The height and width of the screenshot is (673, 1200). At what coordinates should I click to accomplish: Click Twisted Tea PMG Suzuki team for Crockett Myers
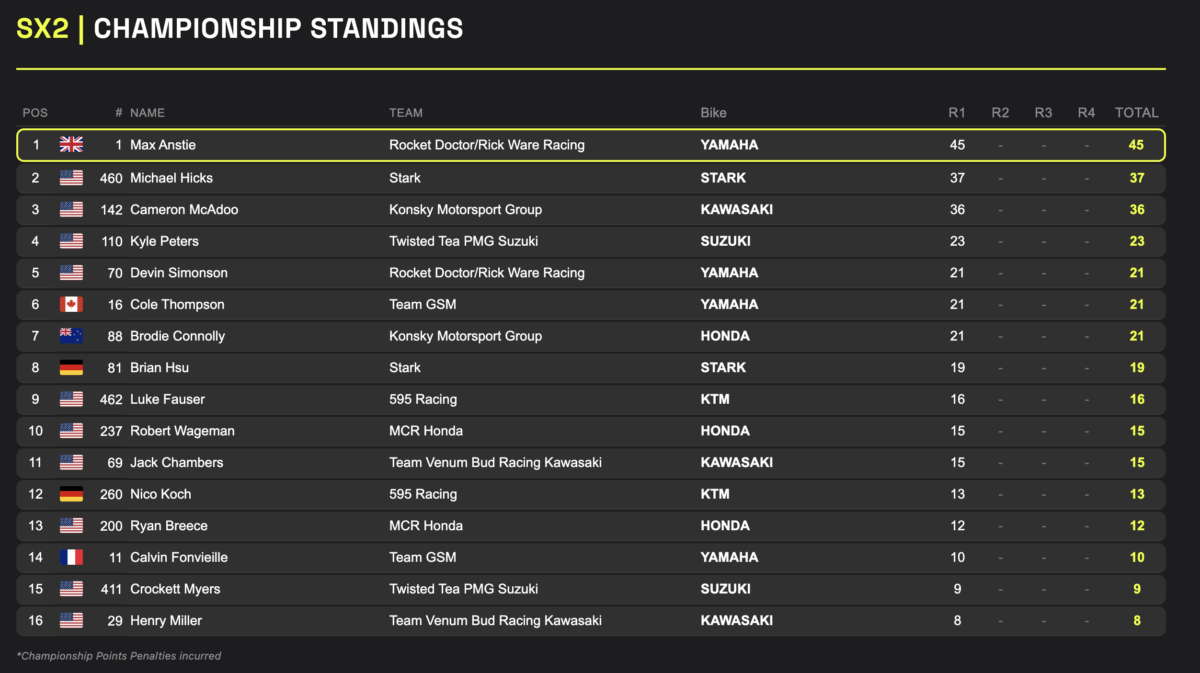tap(472, 589)
